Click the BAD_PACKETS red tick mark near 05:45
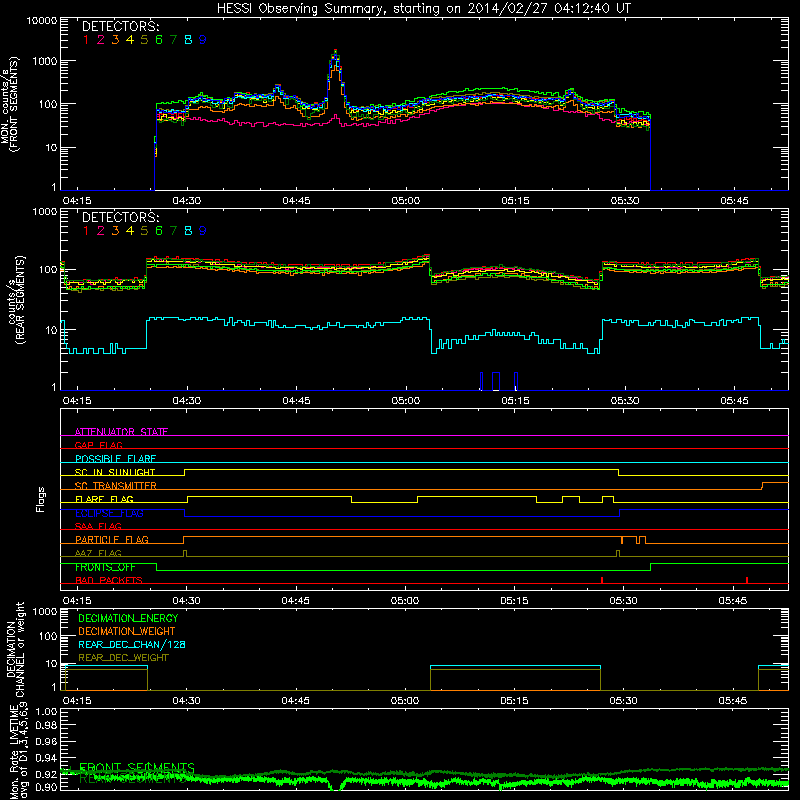This screenshot has width=800, height=800. click(747, 580)
